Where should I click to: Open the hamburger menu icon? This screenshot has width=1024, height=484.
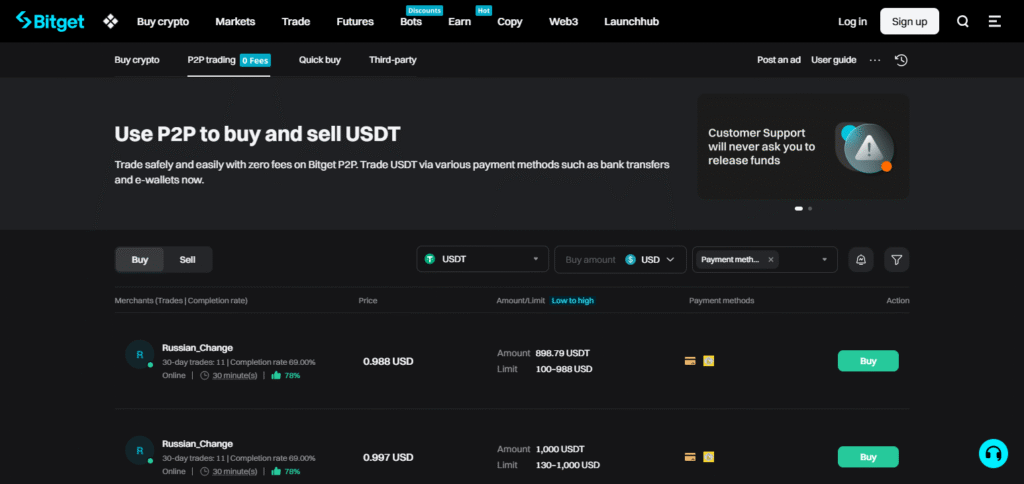[995, 22]
